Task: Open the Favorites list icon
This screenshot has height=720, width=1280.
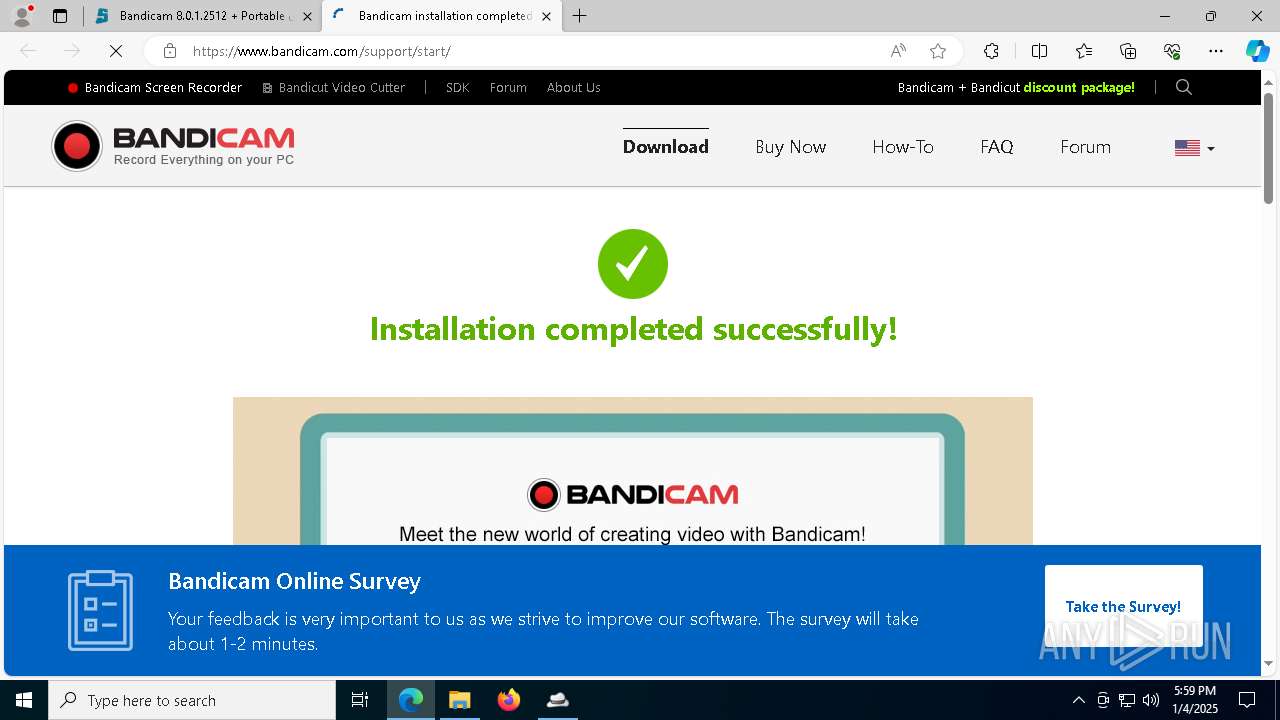Action: [x=1084, y=51]
